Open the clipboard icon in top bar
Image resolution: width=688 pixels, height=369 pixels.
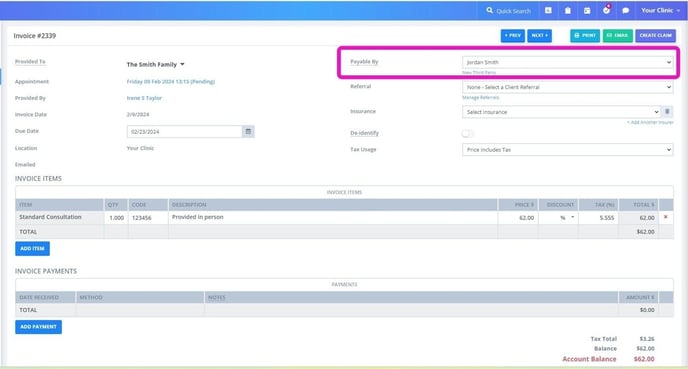coord(568,10)
